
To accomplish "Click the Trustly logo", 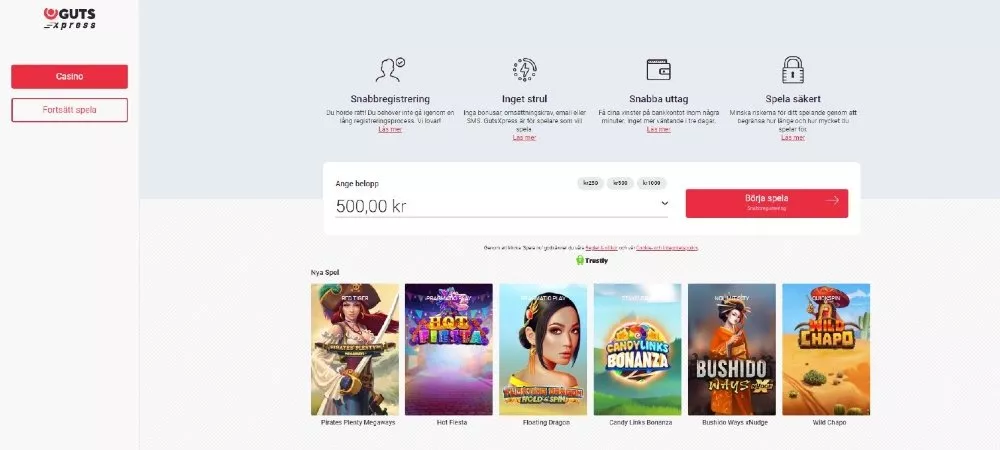I will (592, 260).
